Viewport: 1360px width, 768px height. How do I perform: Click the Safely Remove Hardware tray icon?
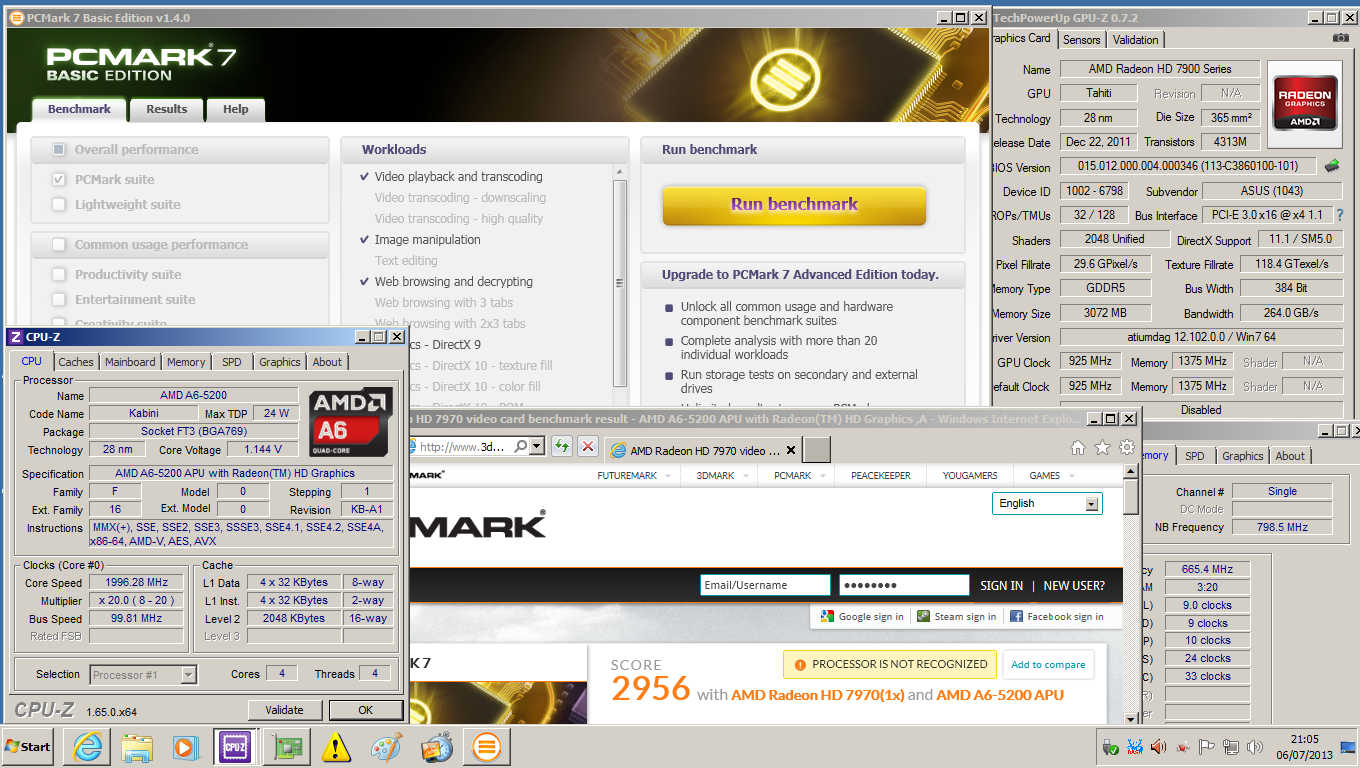coord(1110,747)
